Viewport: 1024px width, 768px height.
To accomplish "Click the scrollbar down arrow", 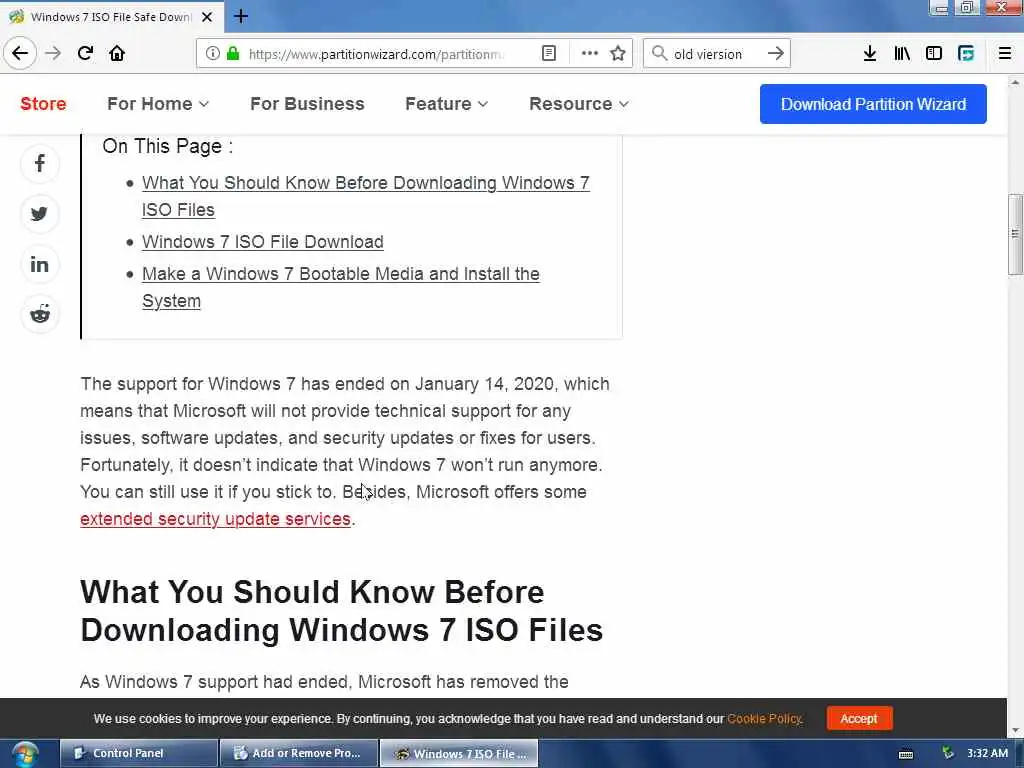I will [x=1015, y=731].
